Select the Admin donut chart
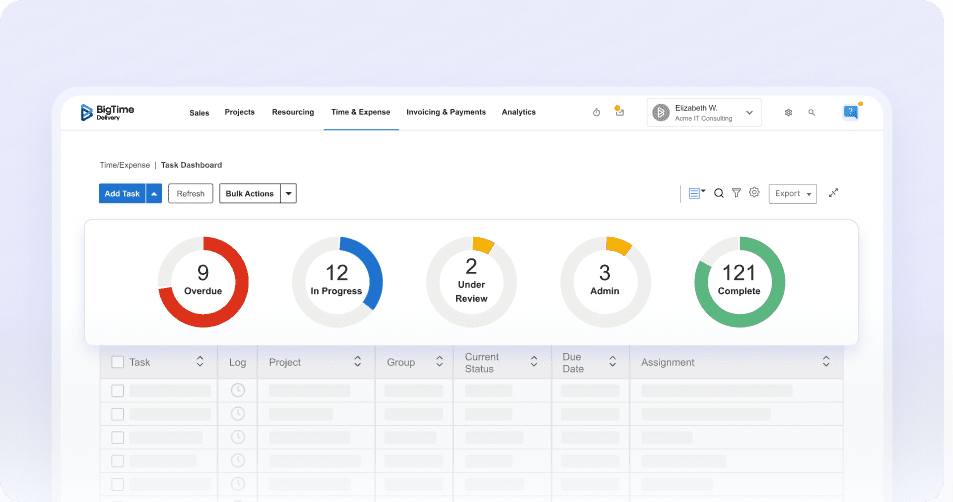The height and width of the screenshot is (502, 953). coord(605,281)
